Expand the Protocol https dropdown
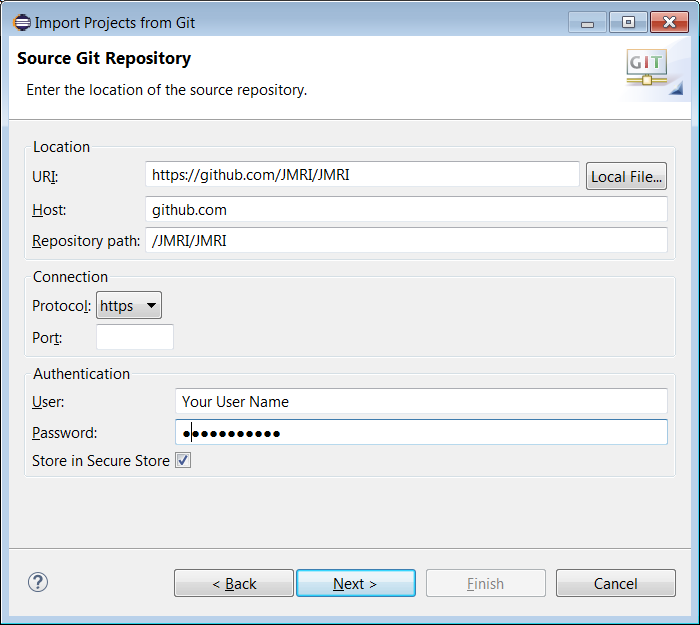 pyautogui.click(x=129, y=306)
